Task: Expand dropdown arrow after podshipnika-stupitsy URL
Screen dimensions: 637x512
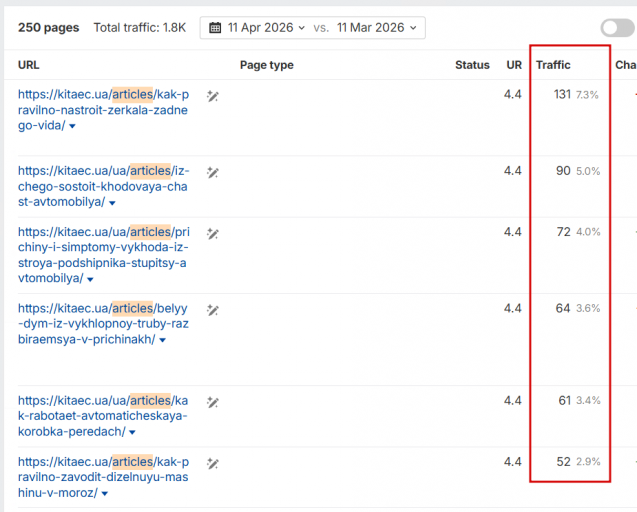Action: 90,280
